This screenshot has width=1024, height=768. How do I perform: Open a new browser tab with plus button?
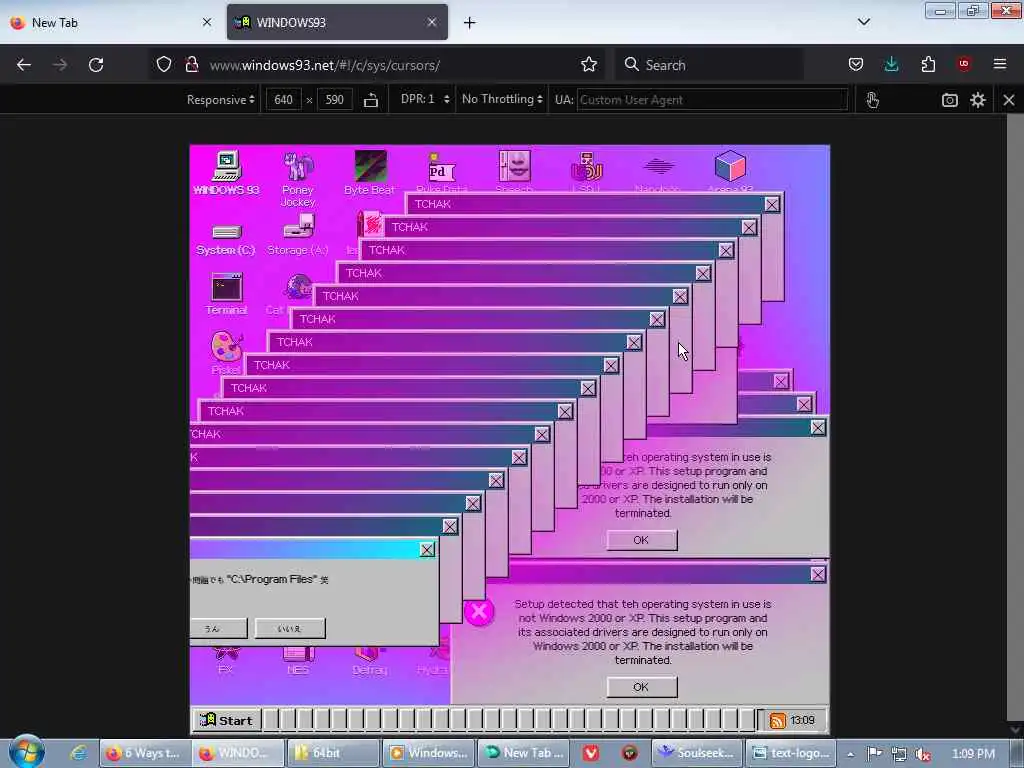tap(470, 23)
